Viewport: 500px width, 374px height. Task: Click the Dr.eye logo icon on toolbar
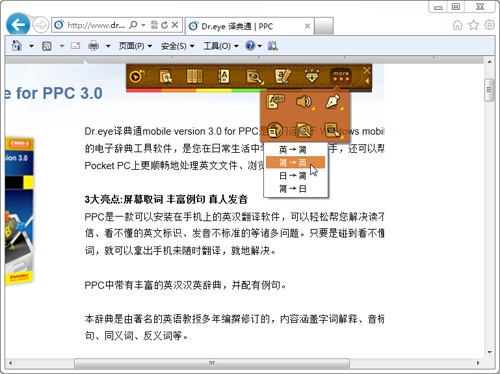137,76
